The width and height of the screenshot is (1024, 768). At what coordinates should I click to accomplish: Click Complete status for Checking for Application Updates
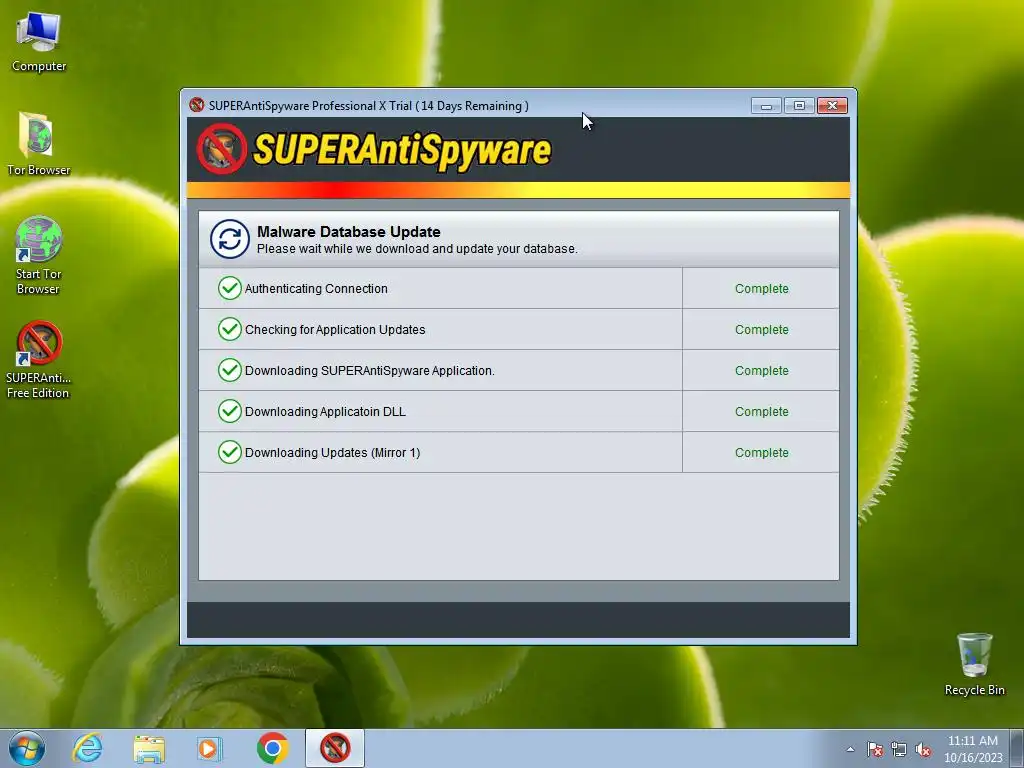click(x=761, y=330)
